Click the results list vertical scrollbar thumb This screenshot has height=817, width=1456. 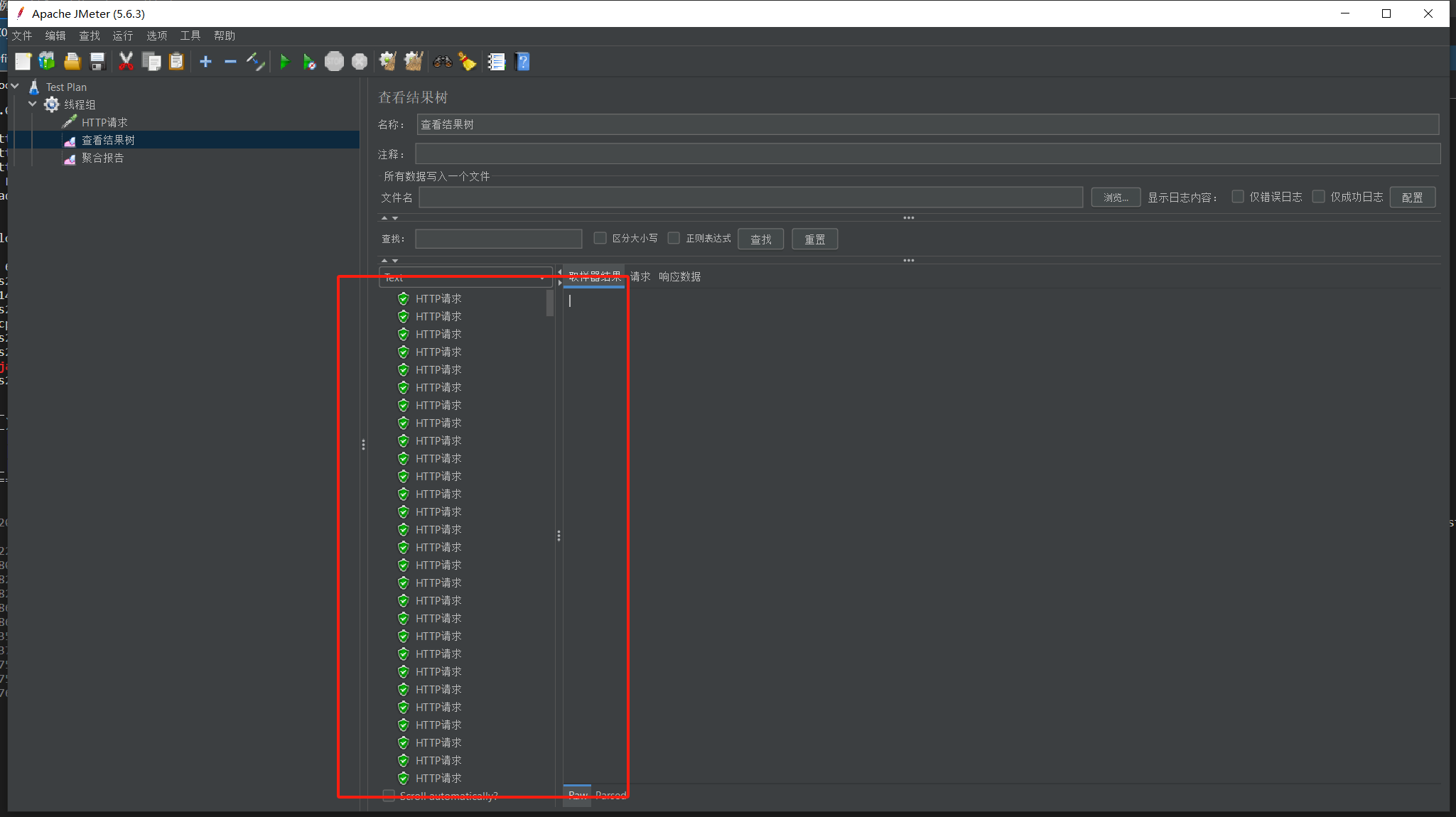point(549,303)
